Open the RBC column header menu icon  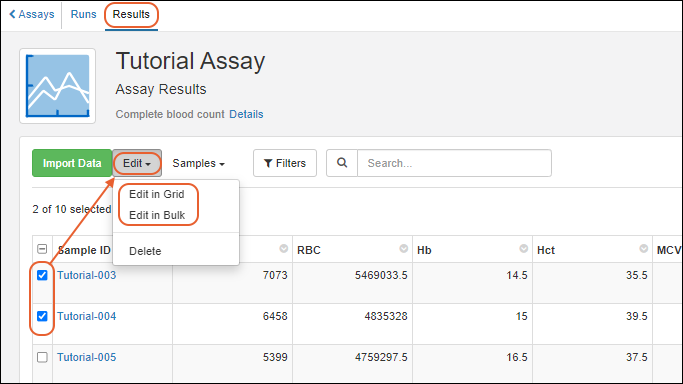(x=403, y=249)
